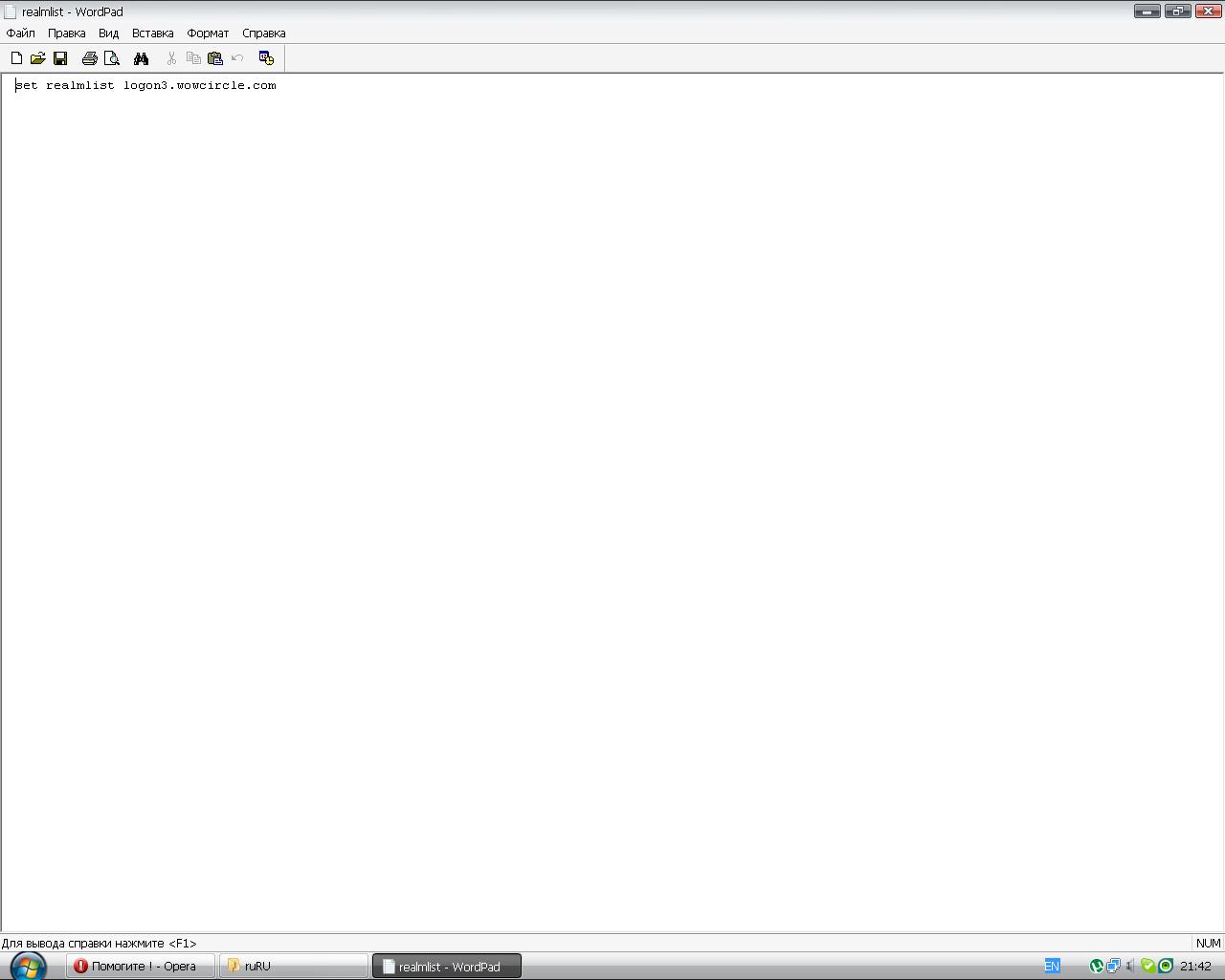
Task: Paste using the clipboard toolbar icon
Action: pyautogui.click(x=215, y=58)
